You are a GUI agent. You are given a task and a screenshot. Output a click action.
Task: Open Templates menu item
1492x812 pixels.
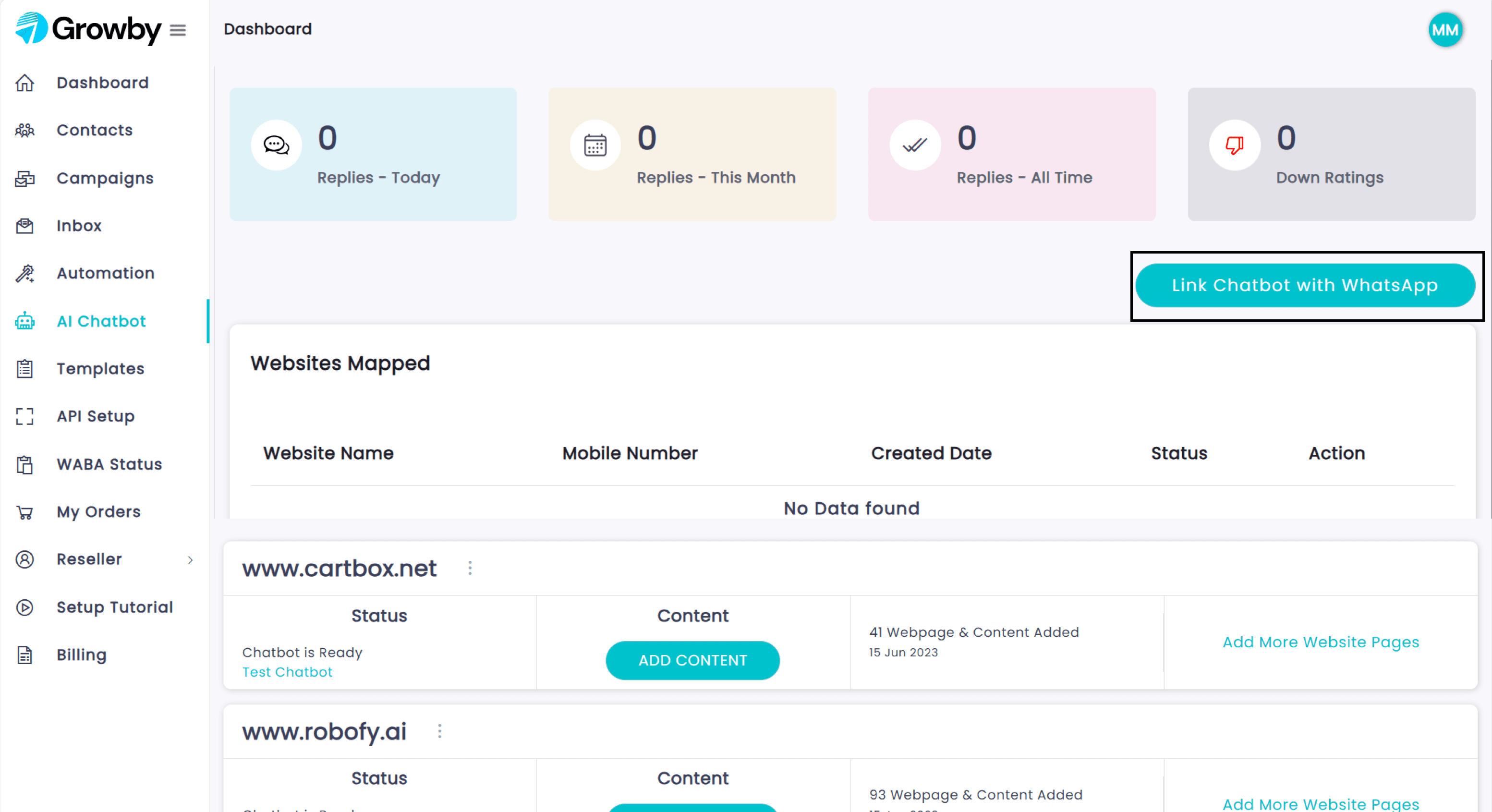[100, 369]
